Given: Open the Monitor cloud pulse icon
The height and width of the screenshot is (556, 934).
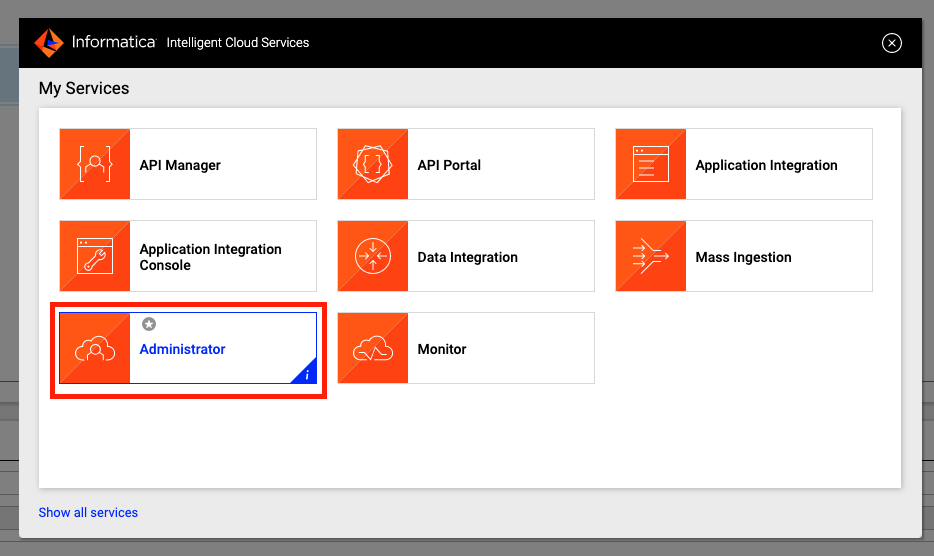Looking at the screenshot, I should pos(373,348).
